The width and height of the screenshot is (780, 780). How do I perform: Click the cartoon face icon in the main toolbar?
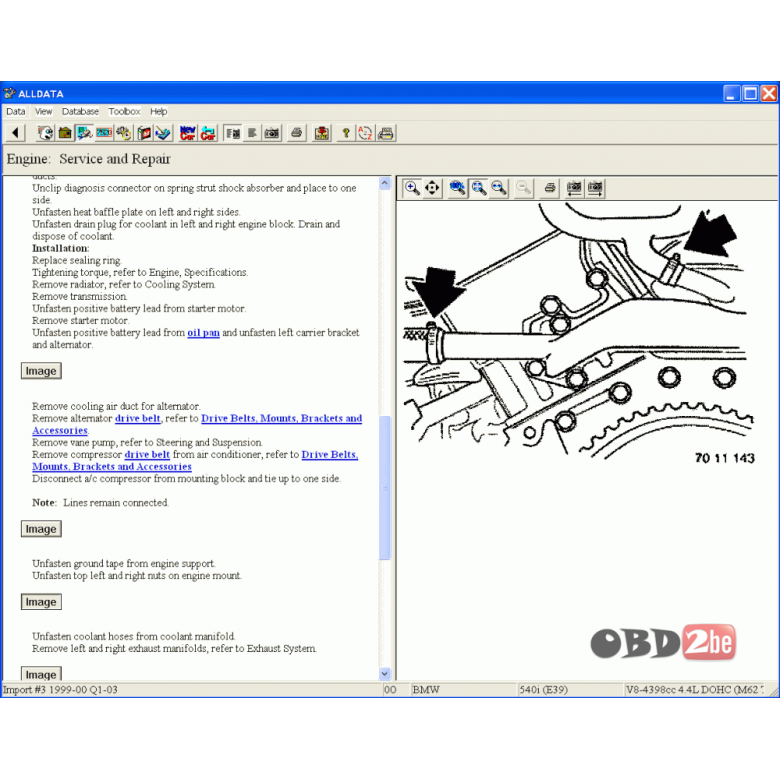click(45, 133)
